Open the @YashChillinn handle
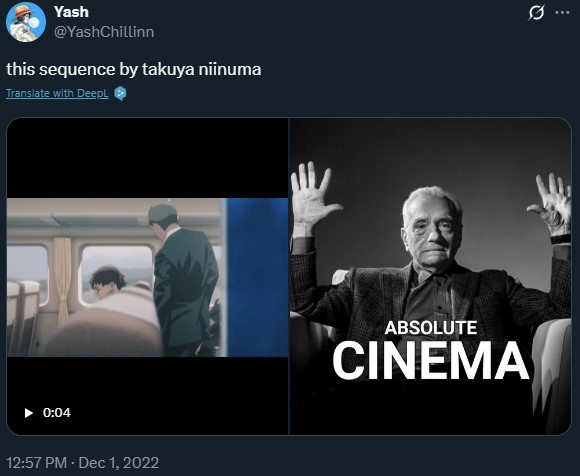Image resolution: width=580 pixels, height=476 pixels. pyautogui.click(x=104, y=32)
